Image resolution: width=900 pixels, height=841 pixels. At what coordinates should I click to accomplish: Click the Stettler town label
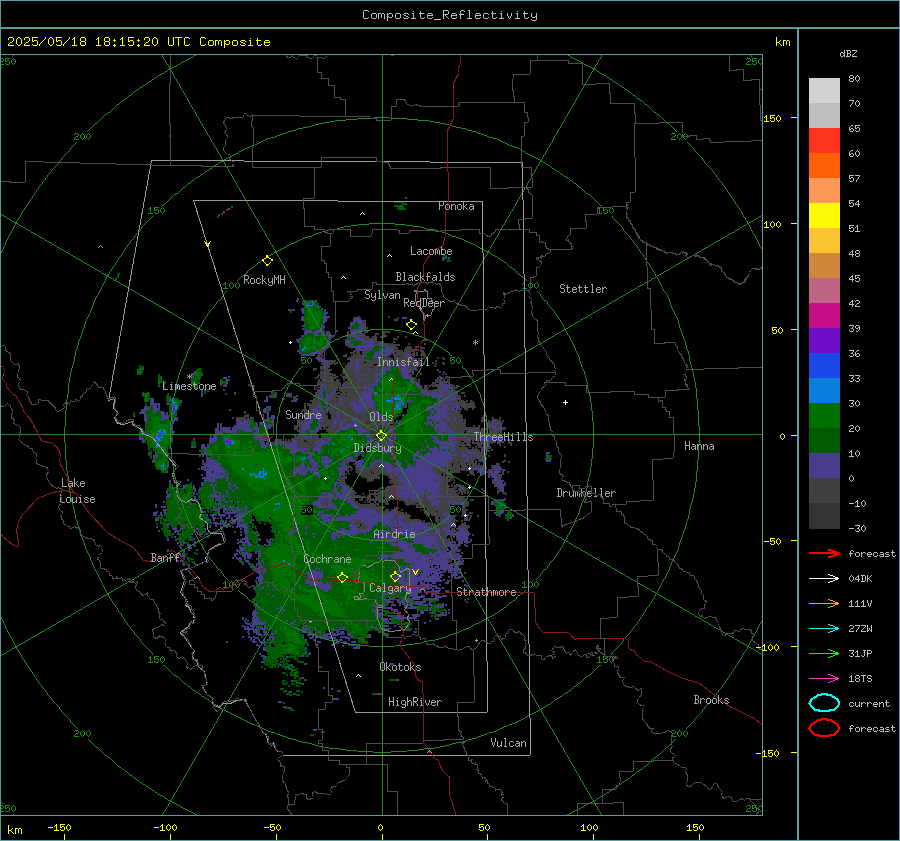click(x=583, y=289)
